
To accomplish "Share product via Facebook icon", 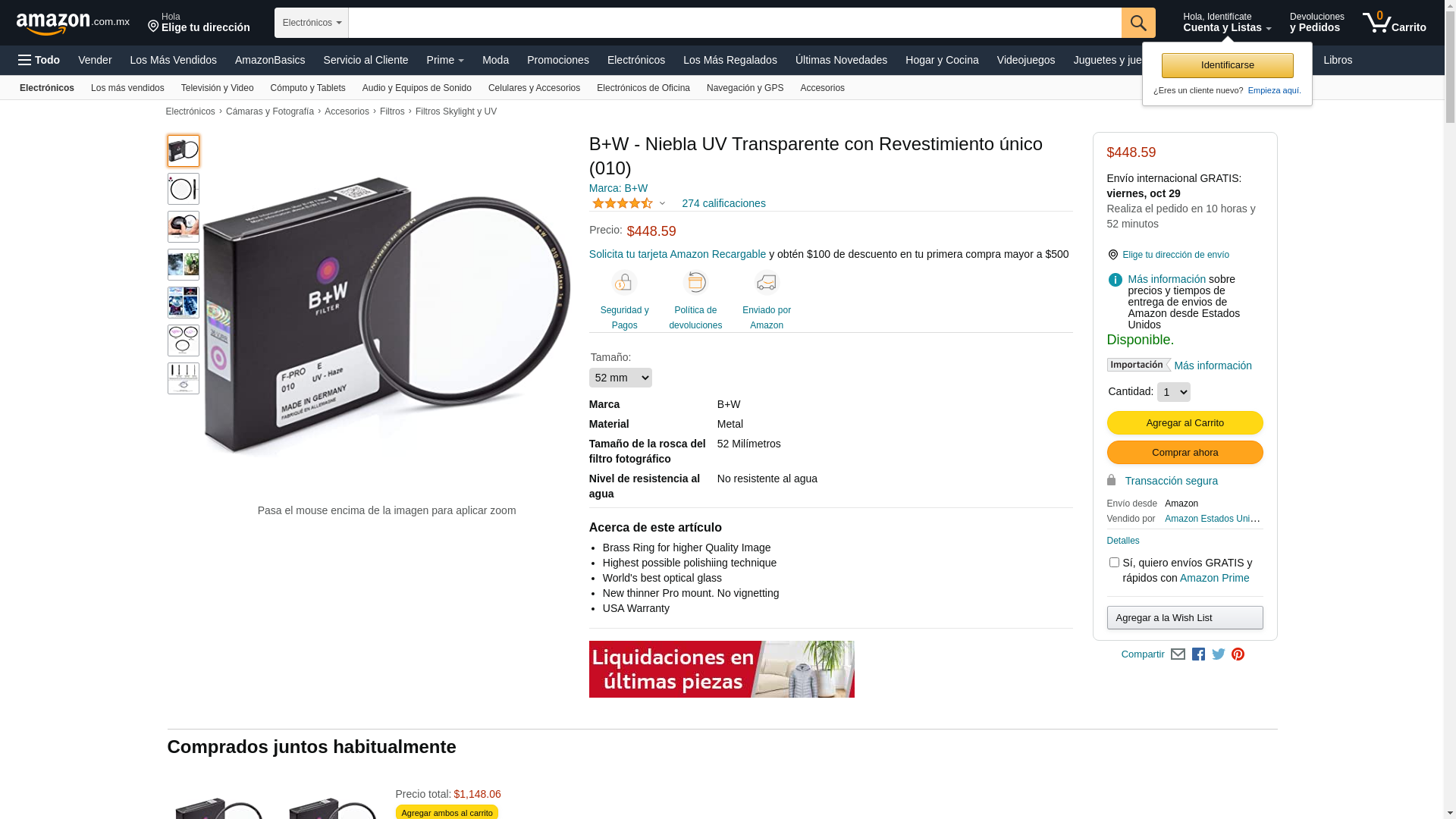I will (1198, 654).
